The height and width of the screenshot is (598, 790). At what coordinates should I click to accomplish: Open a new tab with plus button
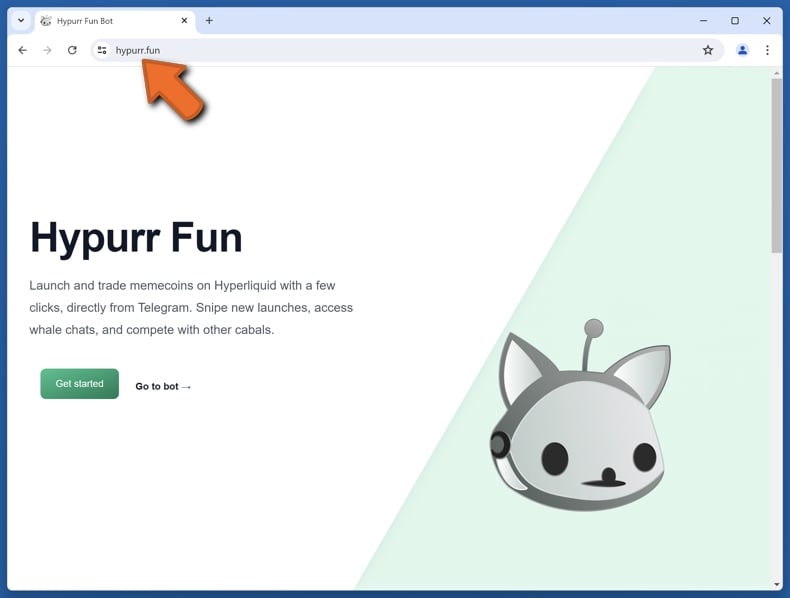click(209, 21)
